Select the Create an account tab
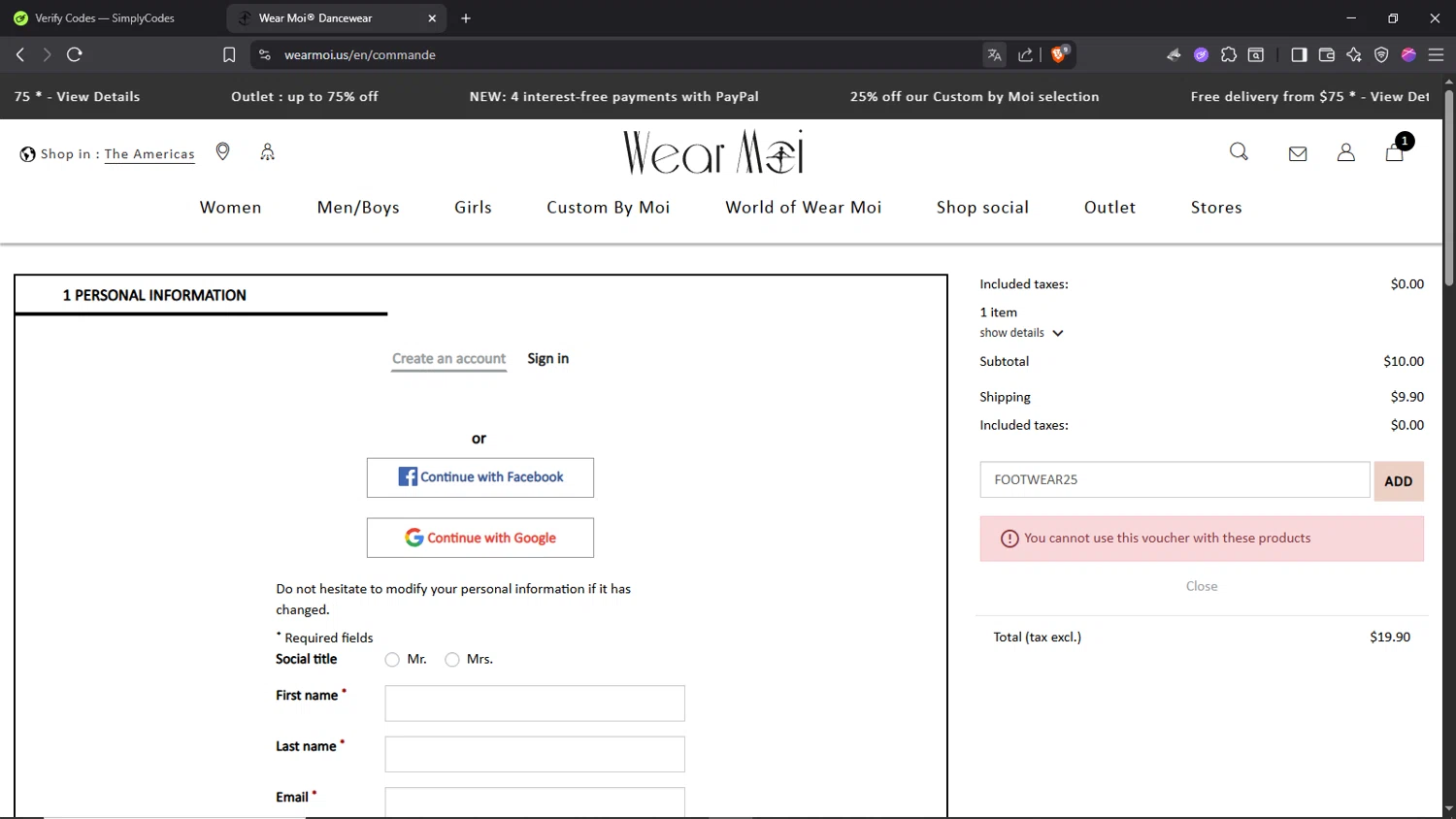This screenshot has width=1456, height=819. (x=449, y=359)
